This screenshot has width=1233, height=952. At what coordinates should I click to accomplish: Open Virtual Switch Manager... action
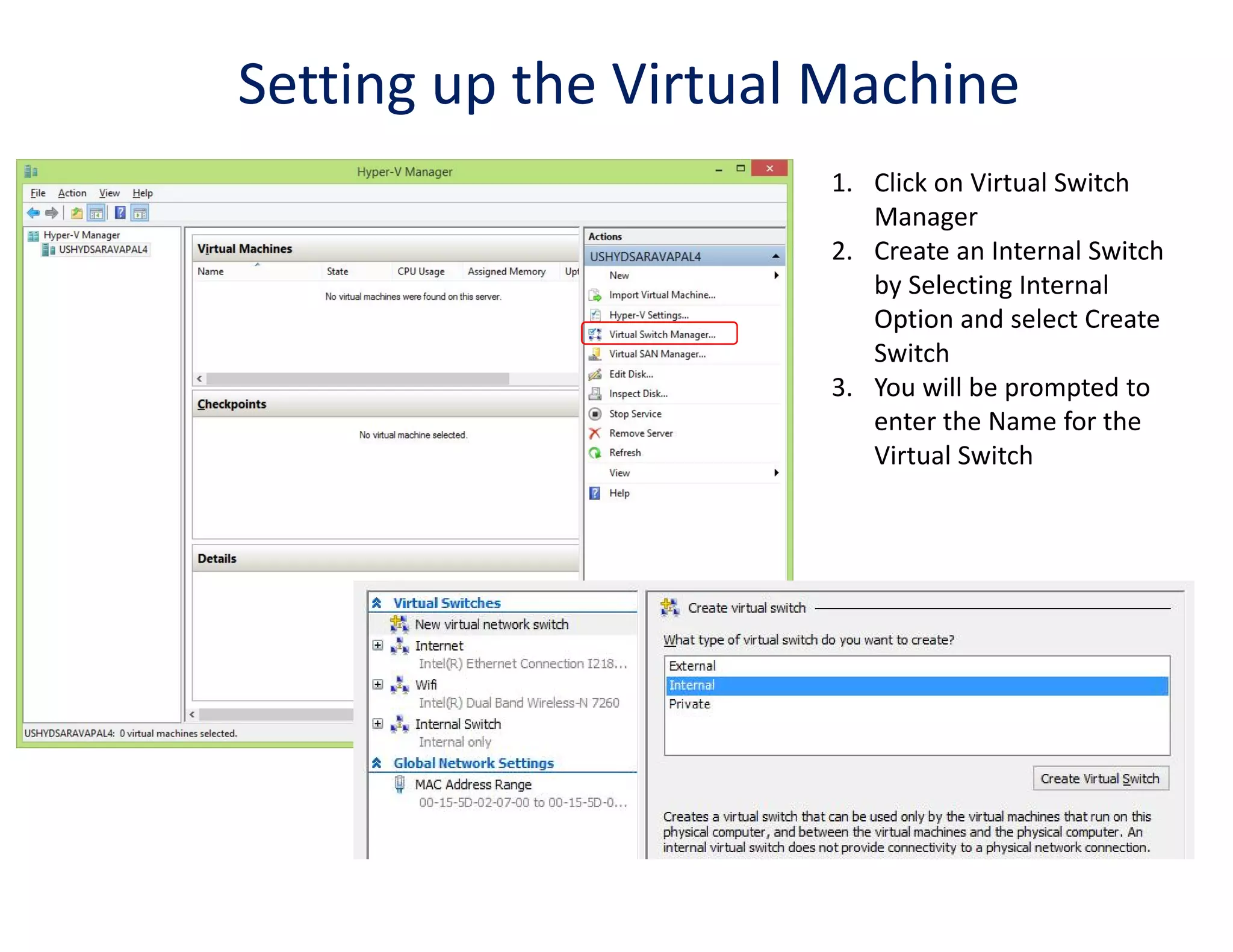click(662, 334)
